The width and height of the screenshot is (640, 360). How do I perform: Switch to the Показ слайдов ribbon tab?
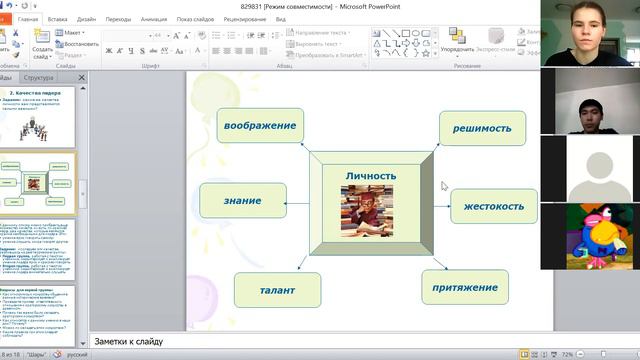click(195, 19)
